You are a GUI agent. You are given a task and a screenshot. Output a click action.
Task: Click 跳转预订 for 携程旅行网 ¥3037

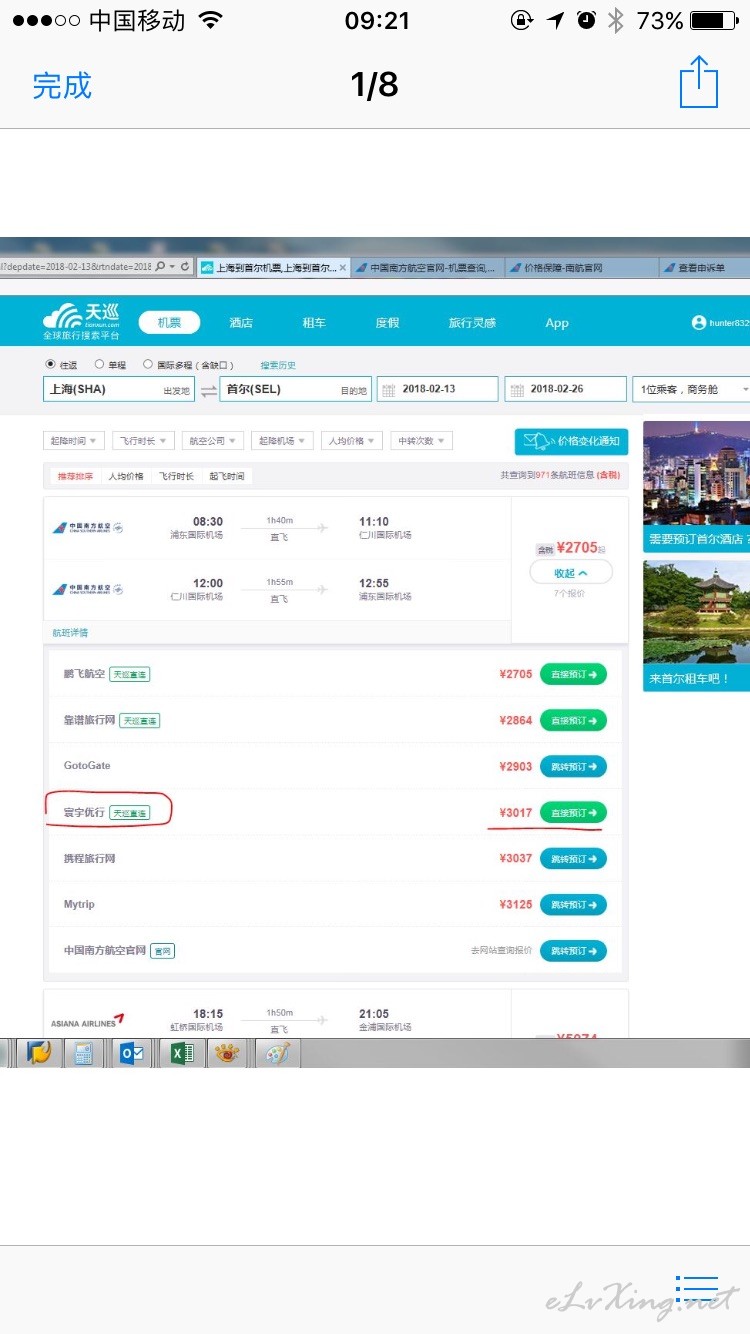pyautogui.click(x=573, y=859)
